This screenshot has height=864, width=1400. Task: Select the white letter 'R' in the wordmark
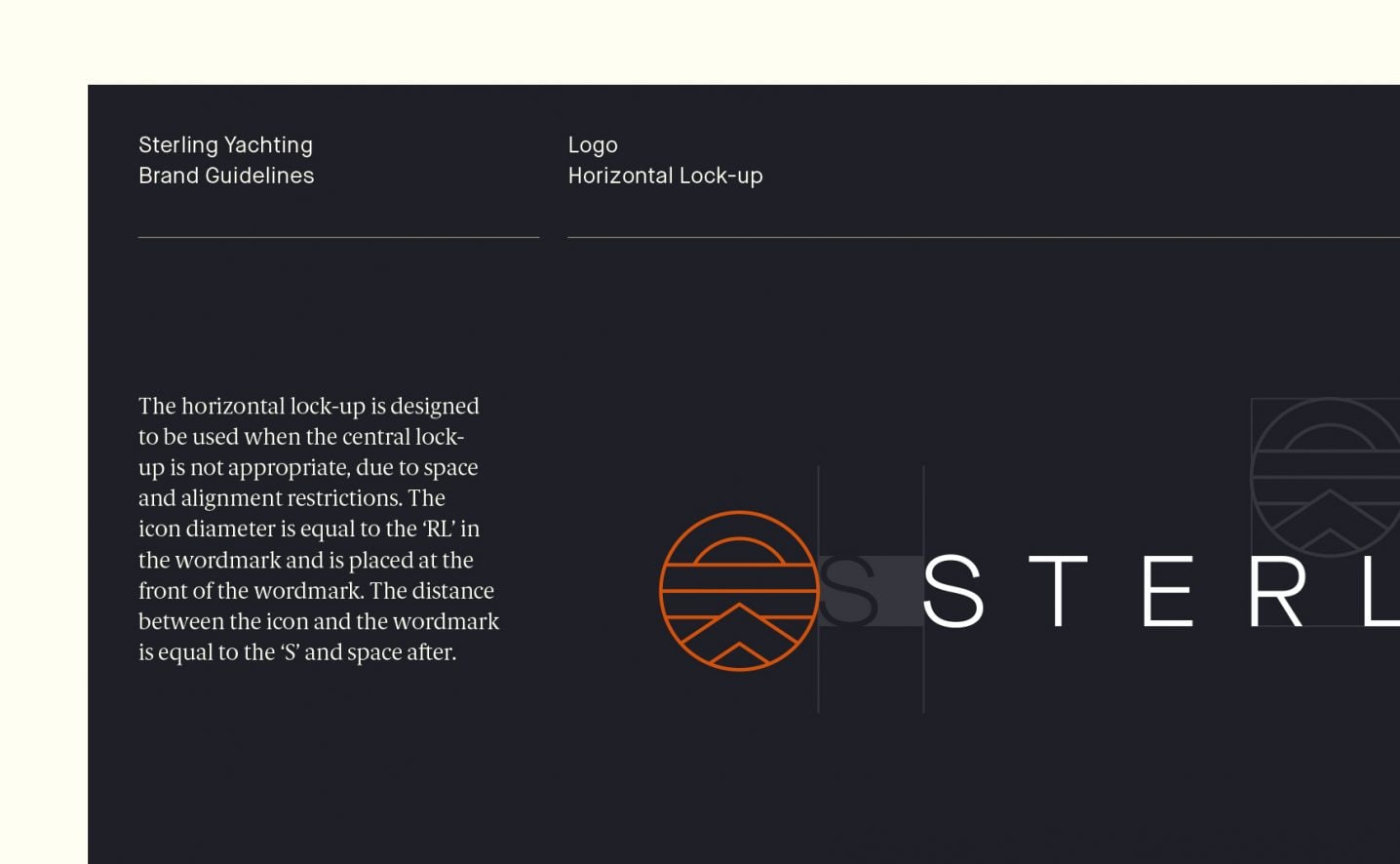[1277, 591]
